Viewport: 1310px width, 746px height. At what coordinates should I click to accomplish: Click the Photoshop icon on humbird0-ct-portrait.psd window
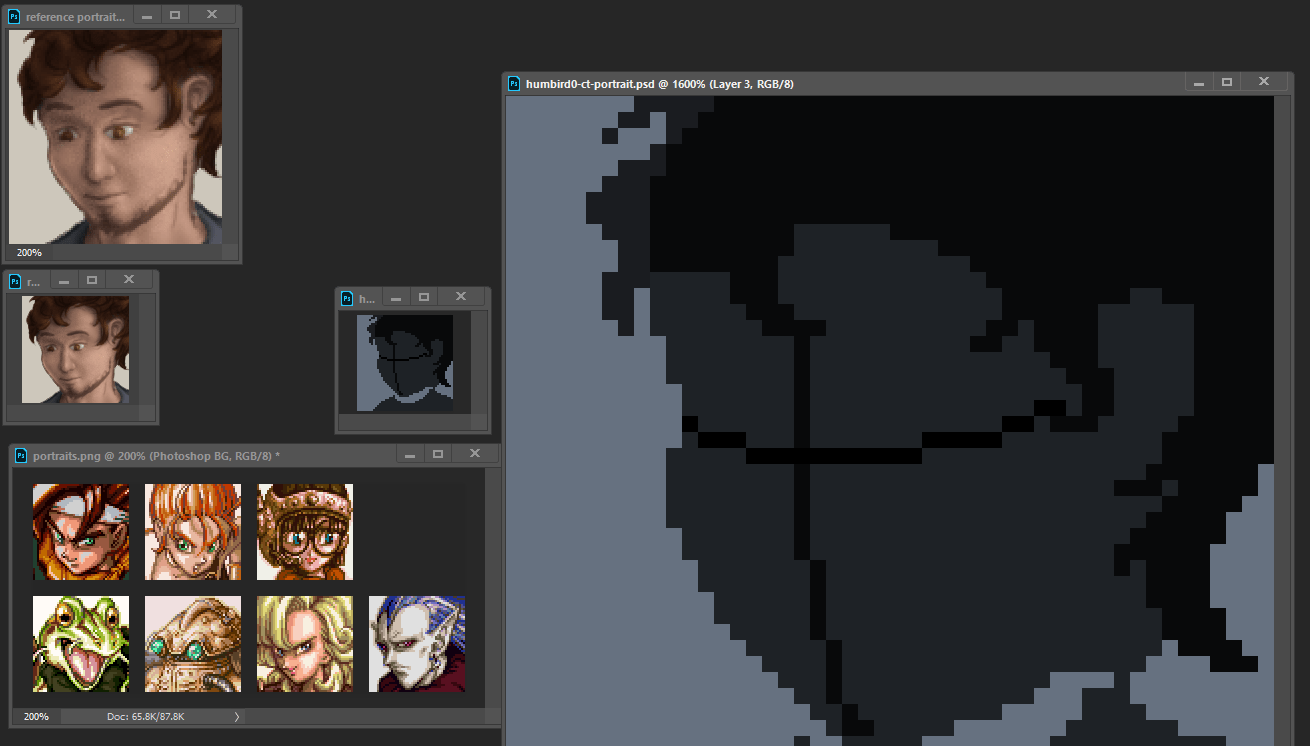click(x=514, y=84)
